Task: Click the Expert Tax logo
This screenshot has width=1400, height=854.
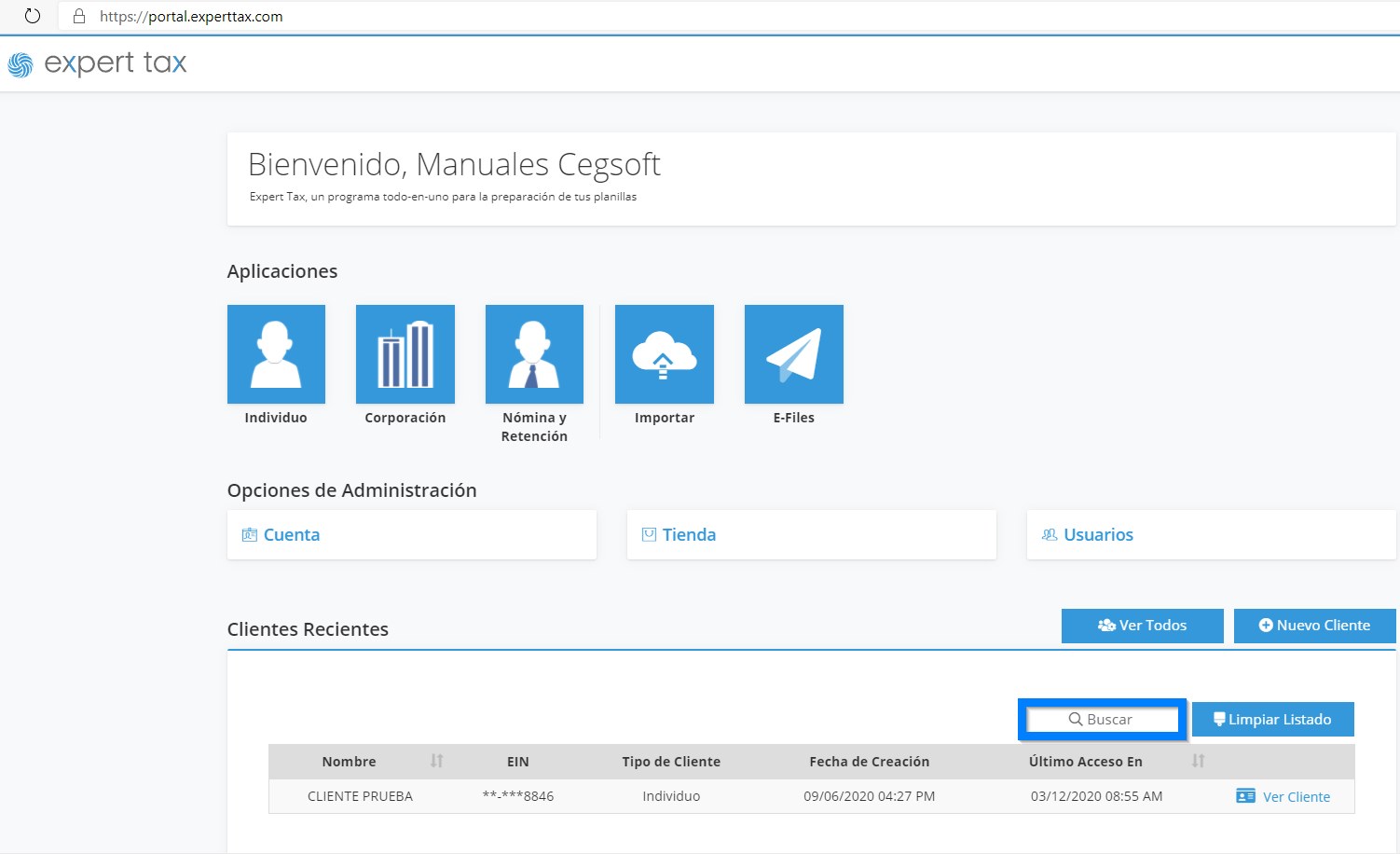Action: click(x=98, y=63)
